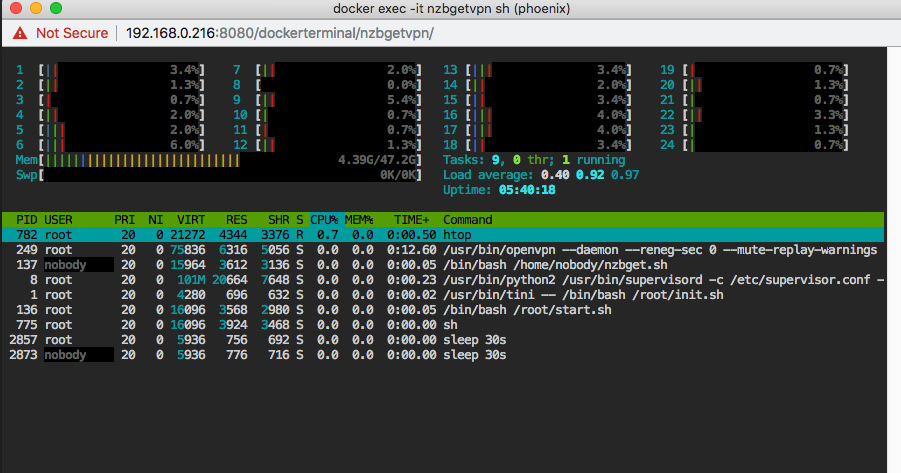
Task: Click the 0:12.60 time value of openvpn
Action: coord(411,249)
